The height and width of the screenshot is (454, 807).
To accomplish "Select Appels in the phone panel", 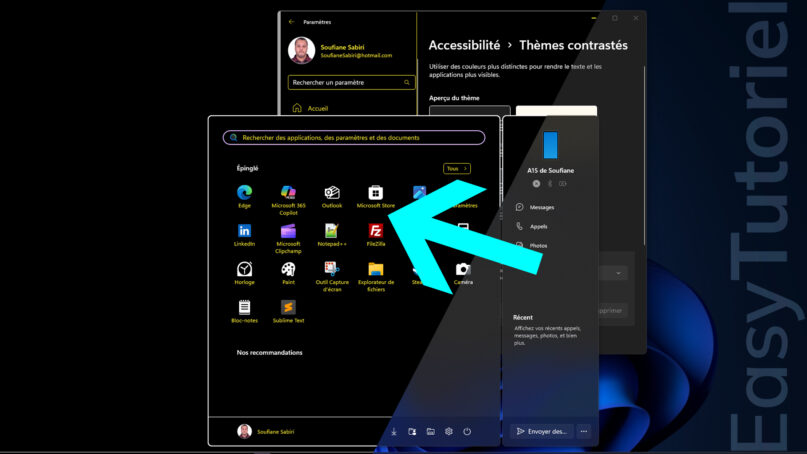I will point(532,226).
